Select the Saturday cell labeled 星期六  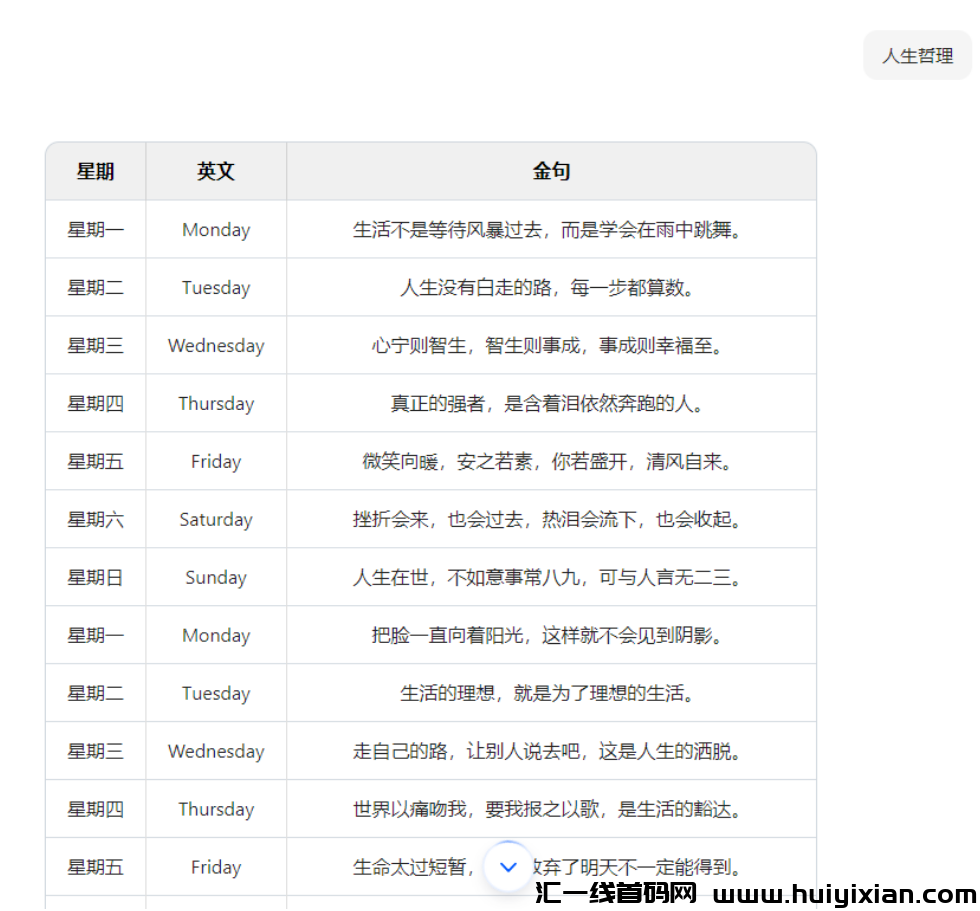click(x=95, y=519)
